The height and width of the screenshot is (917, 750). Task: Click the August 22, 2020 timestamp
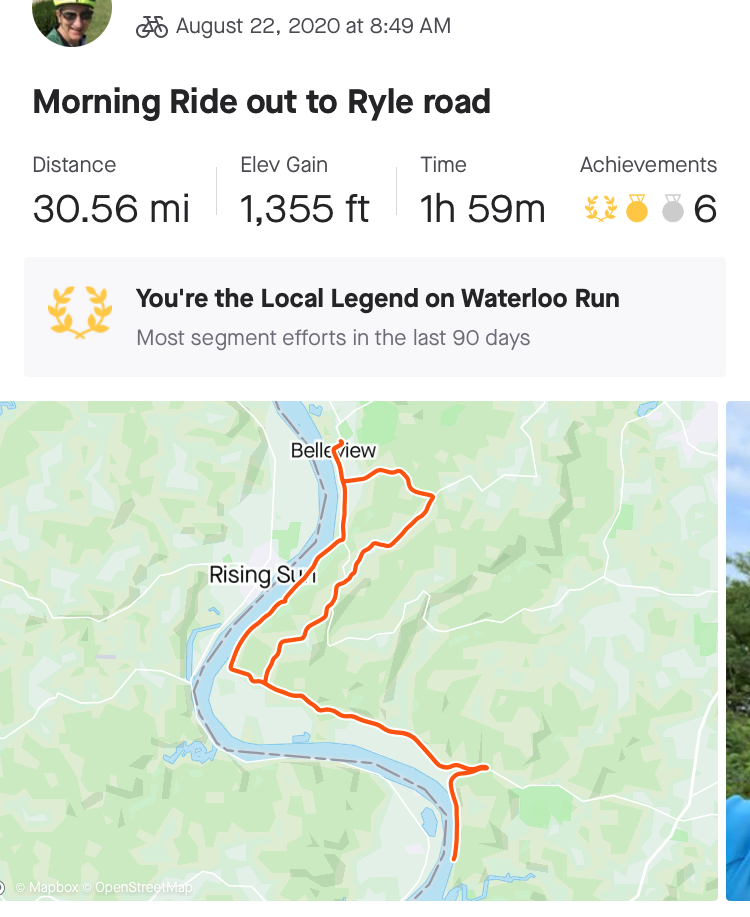tap(313, 27)
